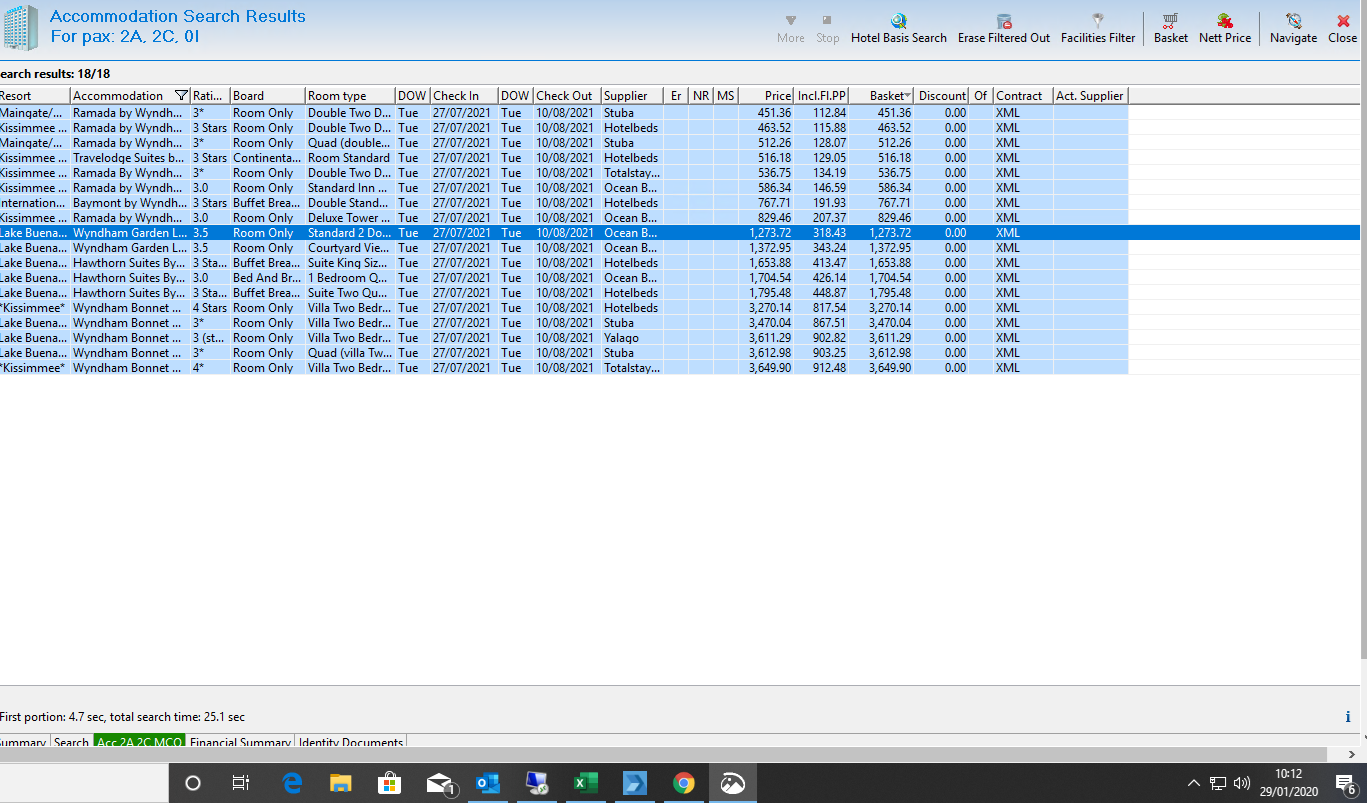Sort by the Board column header

click(268, 96)
